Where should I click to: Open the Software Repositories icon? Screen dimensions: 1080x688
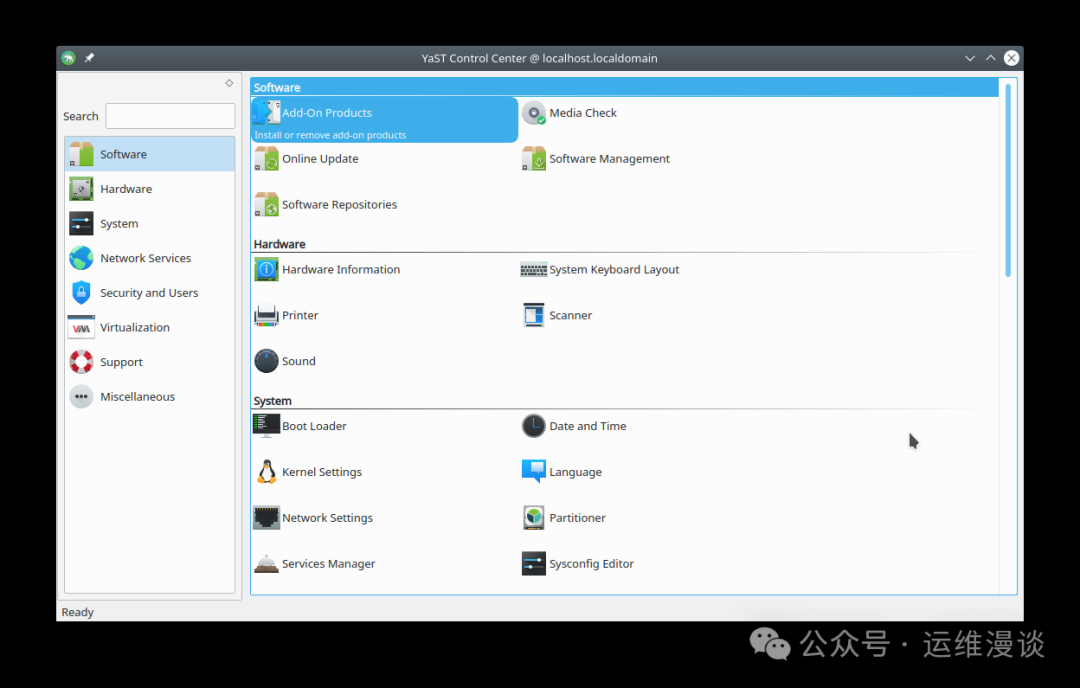click(266, 205)
